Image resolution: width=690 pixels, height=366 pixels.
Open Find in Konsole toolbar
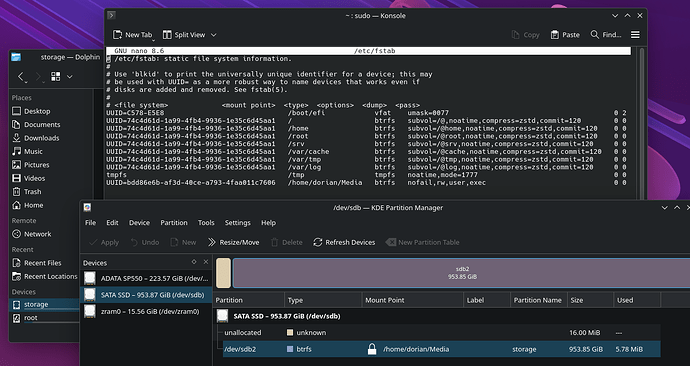click(606, 35)
